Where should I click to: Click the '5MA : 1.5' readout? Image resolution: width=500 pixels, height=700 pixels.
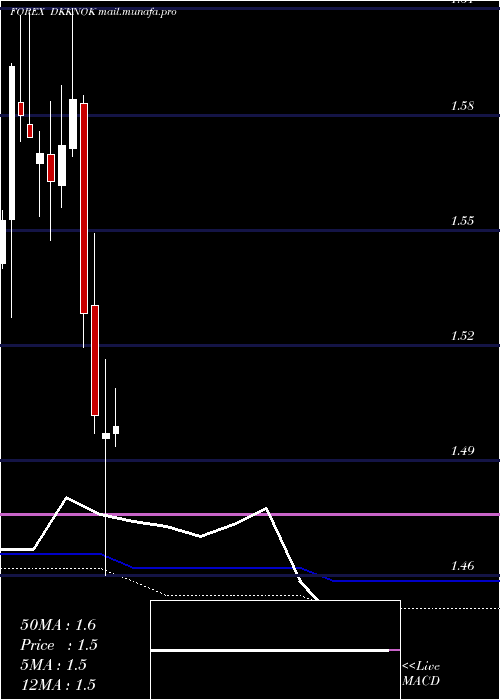point(53,665)
